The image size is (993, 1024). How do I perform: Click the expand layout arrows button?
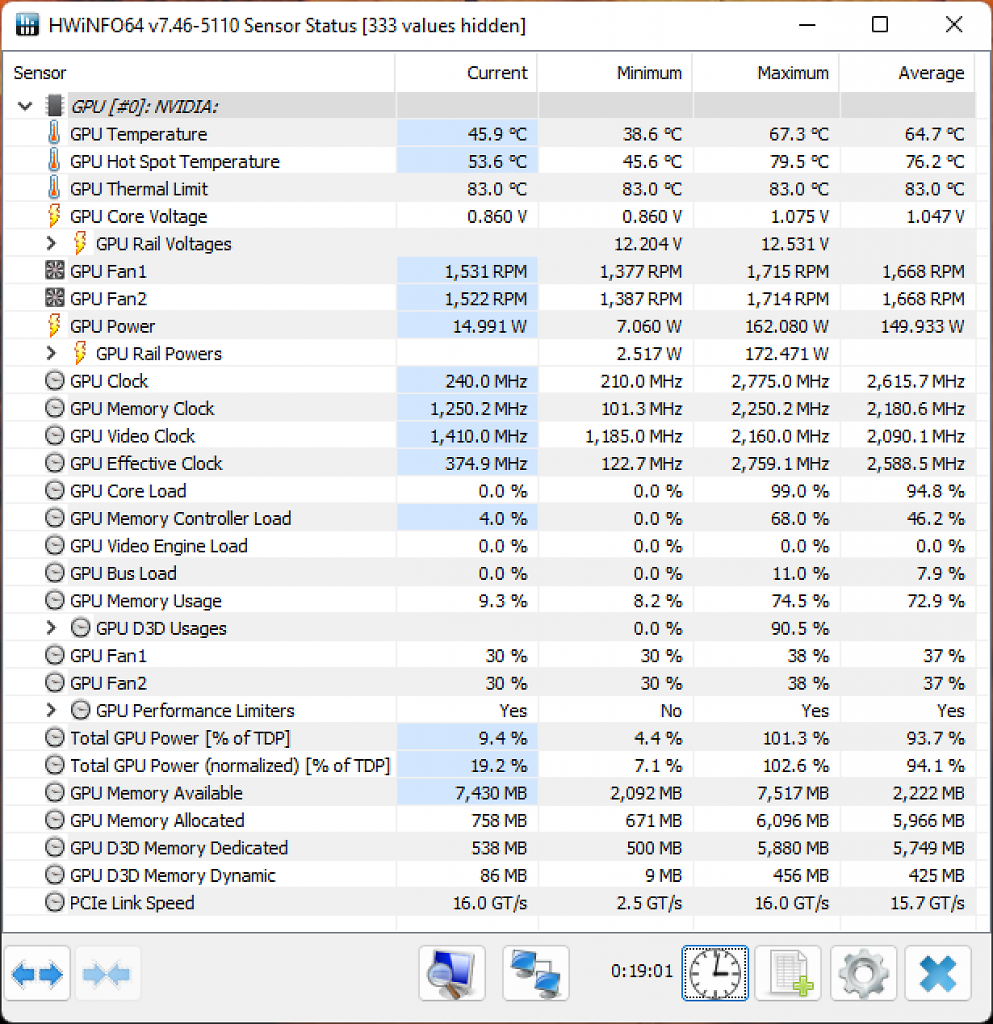click(37, 974)
